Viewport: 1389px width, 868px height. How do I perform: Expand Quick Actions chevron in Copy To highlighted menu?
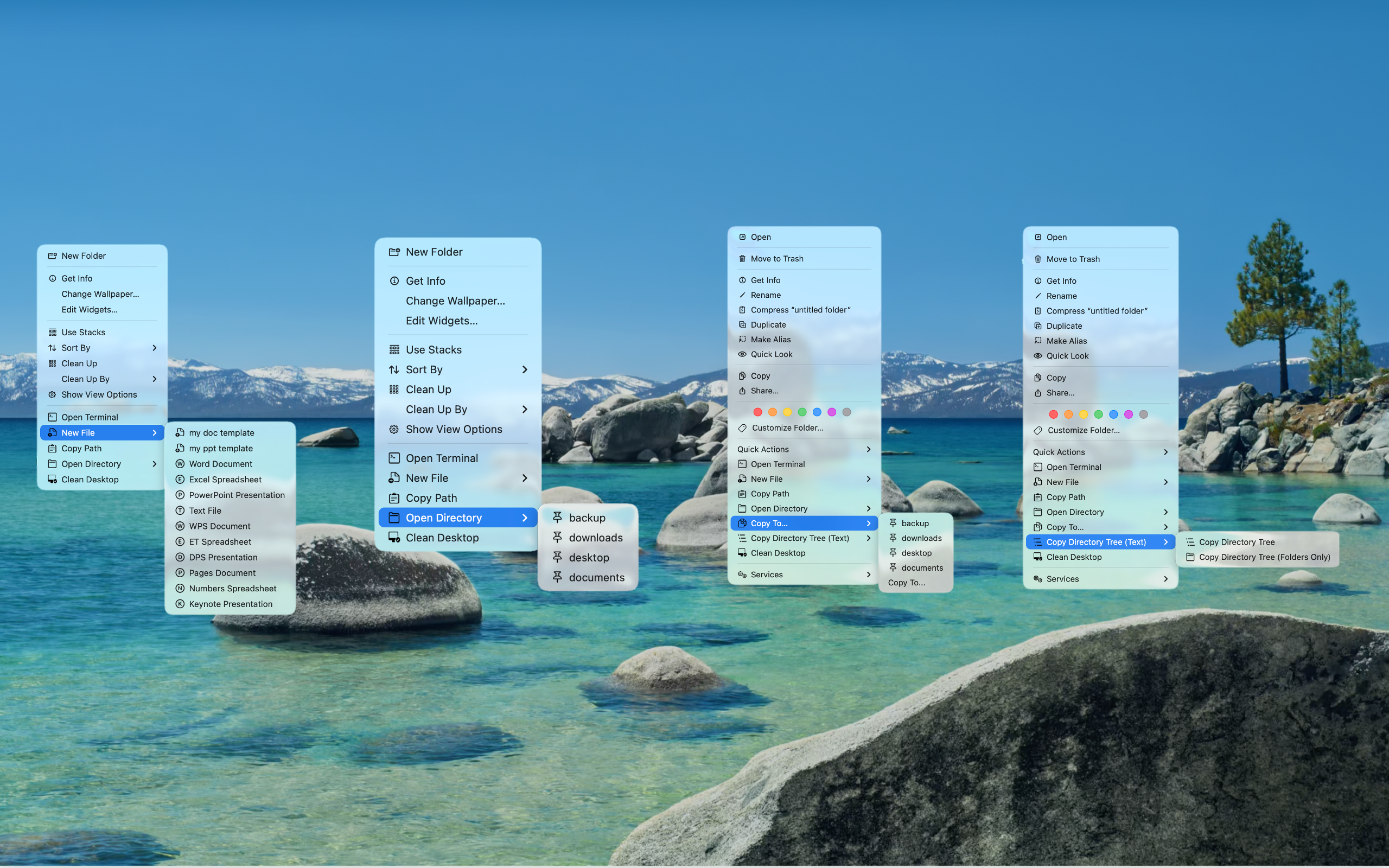coord(869,450)
